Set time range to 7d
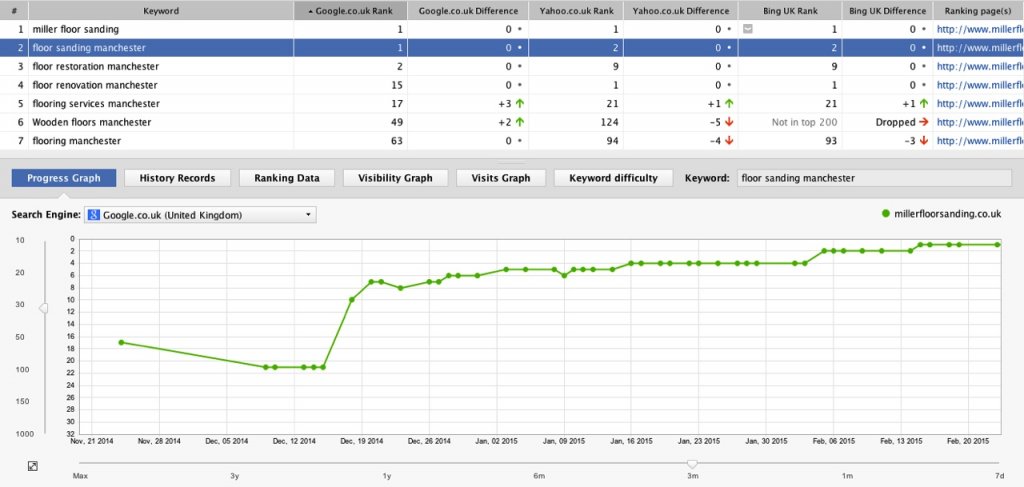The width and height of the screenshot is (1024, 487). pos(999,476)
